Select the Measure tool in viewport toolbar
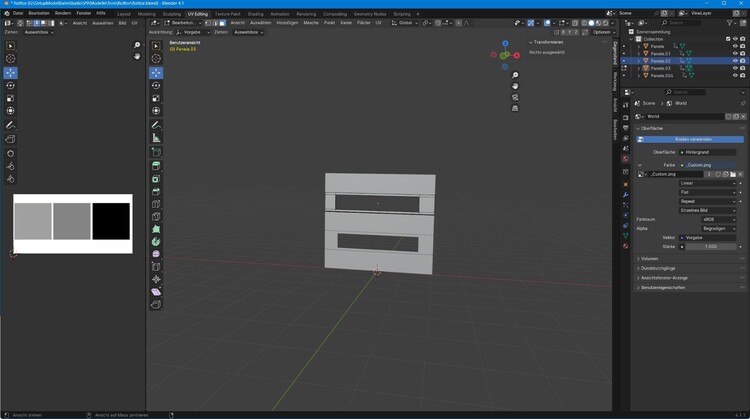Screen dimensions: 750x419 coord(156,138)
